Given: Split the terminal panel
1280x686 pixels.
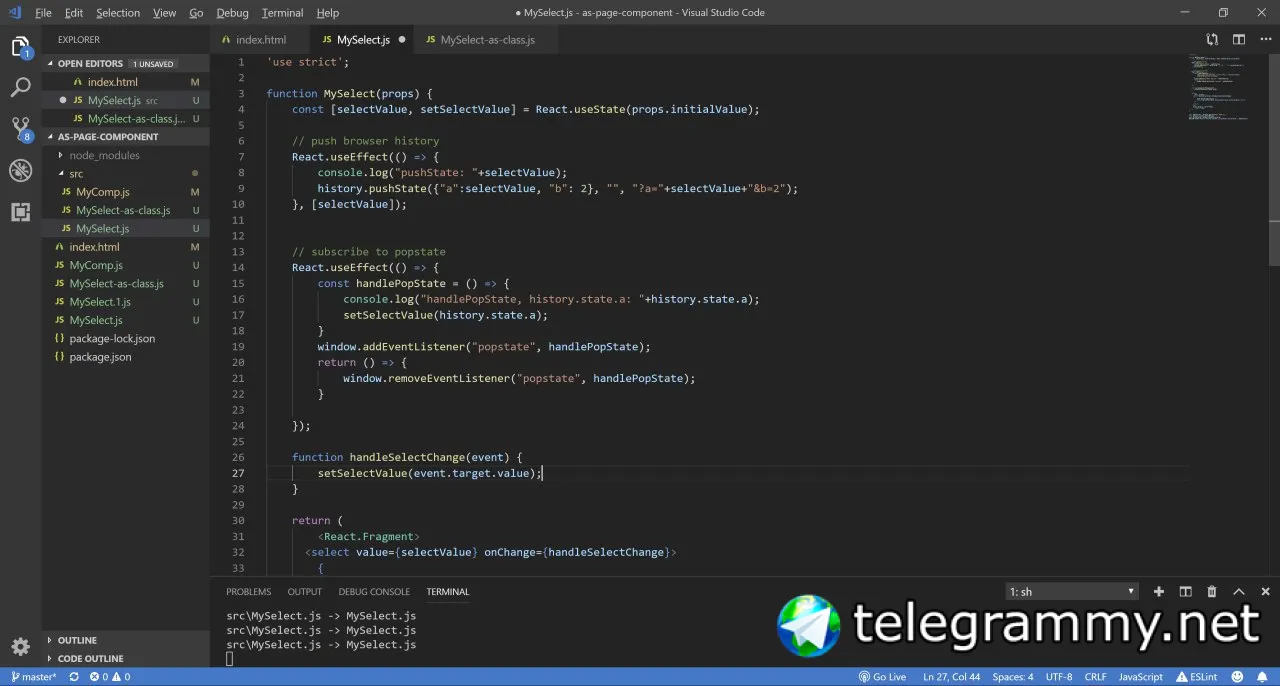Looking at the screenshot, I should (x=1185, y=592).
